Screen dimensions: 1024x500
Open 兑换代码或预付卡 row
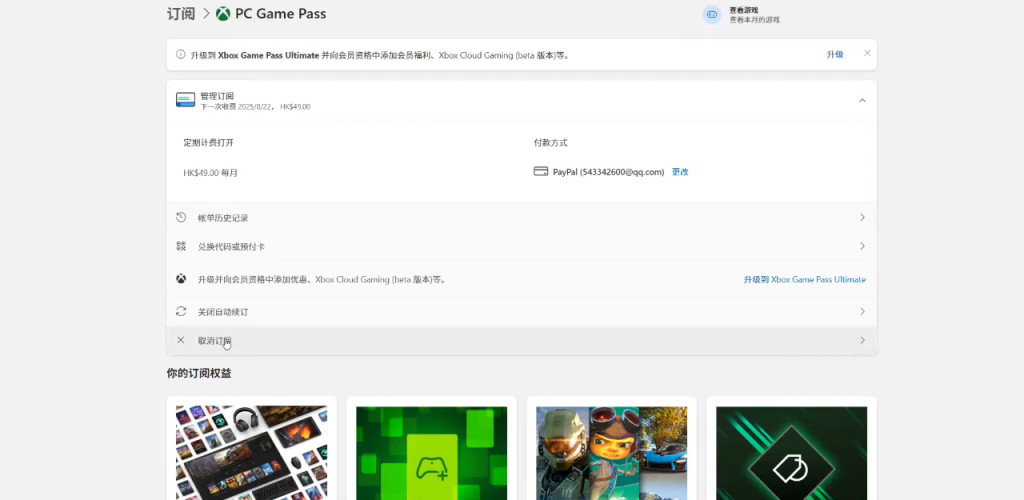tap(521, 246)
